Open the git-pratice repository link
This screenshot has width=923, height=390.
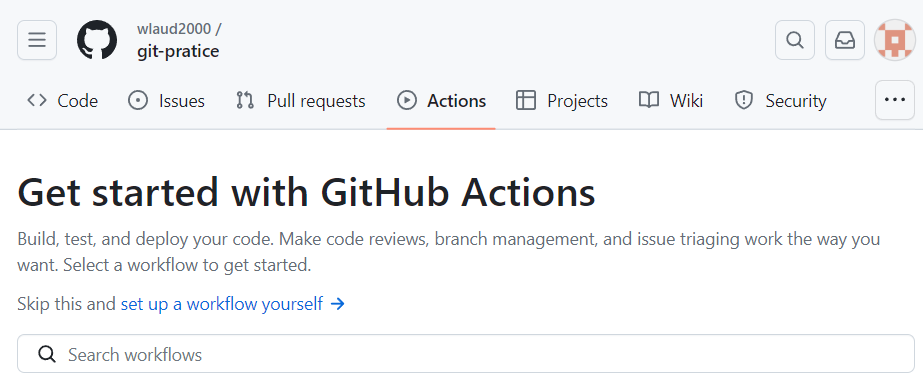pyautogui.click(x=178, y=51)
